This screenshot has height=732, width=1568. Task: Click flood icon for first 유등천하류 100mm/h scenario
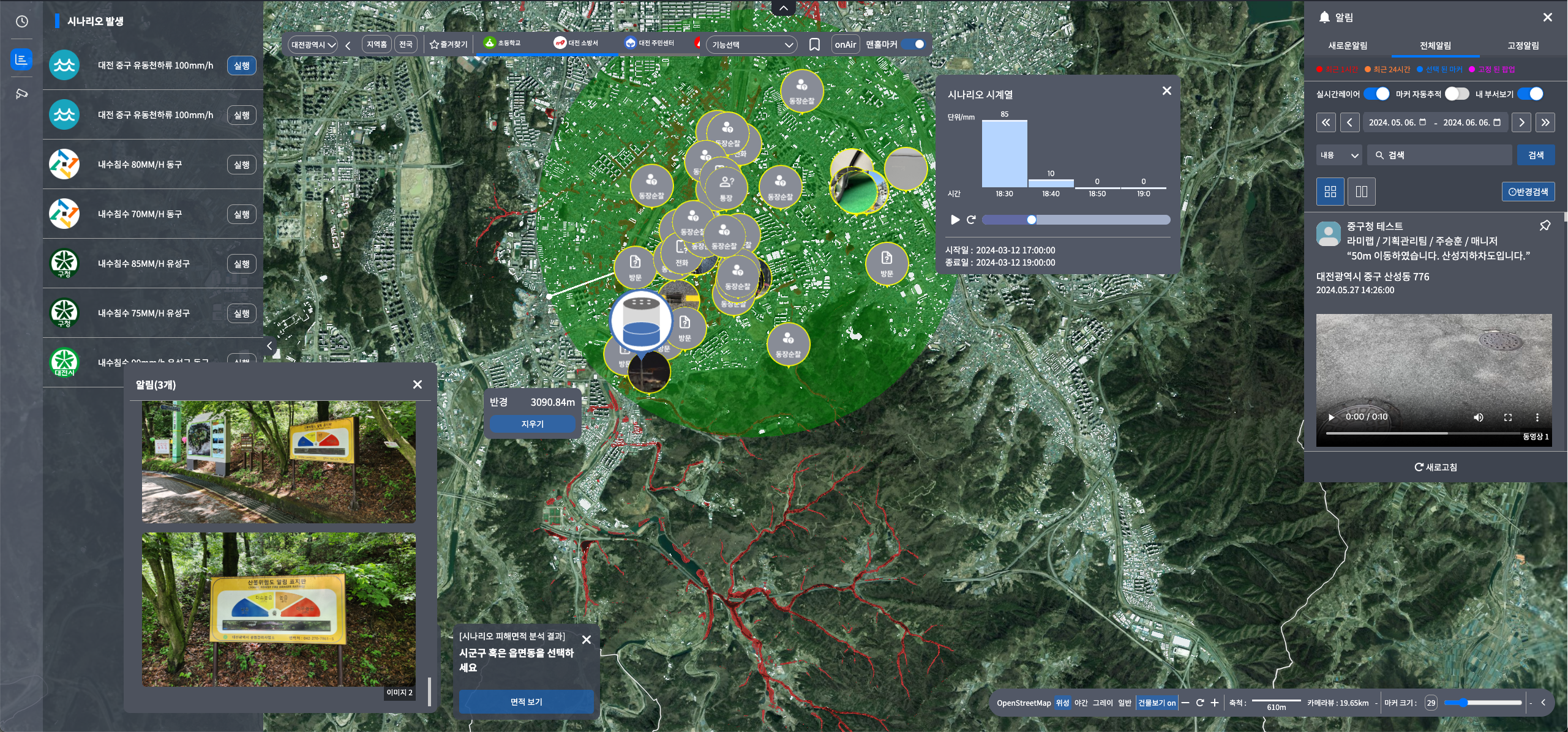(x=64, y=65)
